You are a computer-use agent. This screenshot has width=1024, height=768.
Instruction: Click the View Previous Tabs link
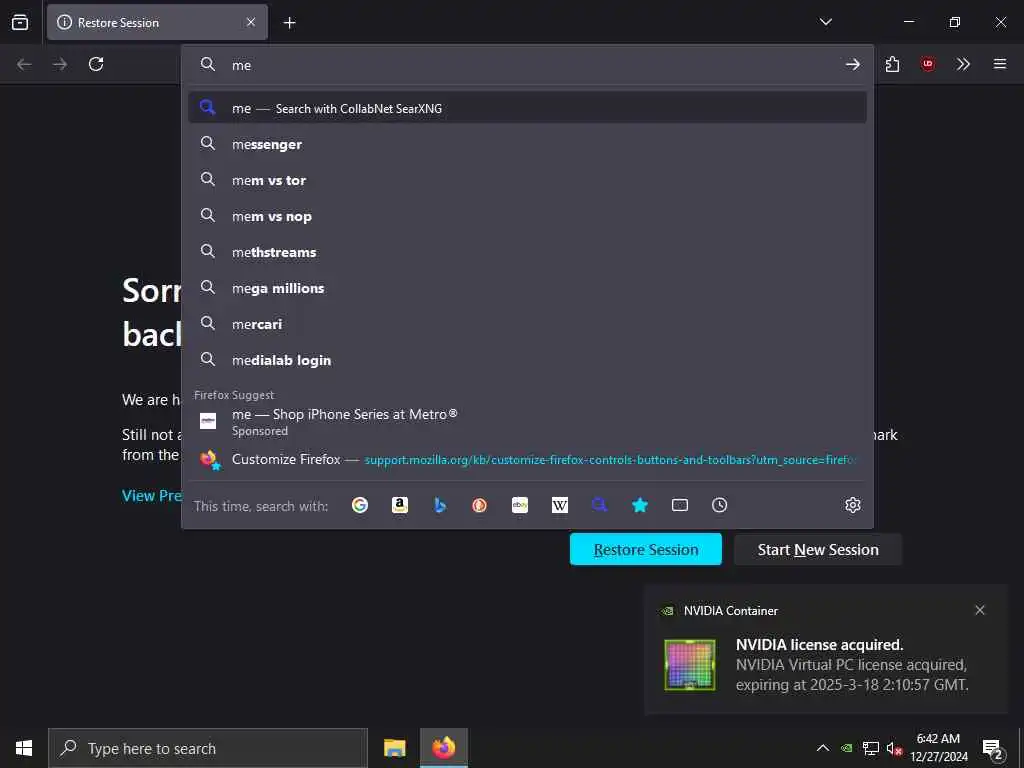coord(152,496)
